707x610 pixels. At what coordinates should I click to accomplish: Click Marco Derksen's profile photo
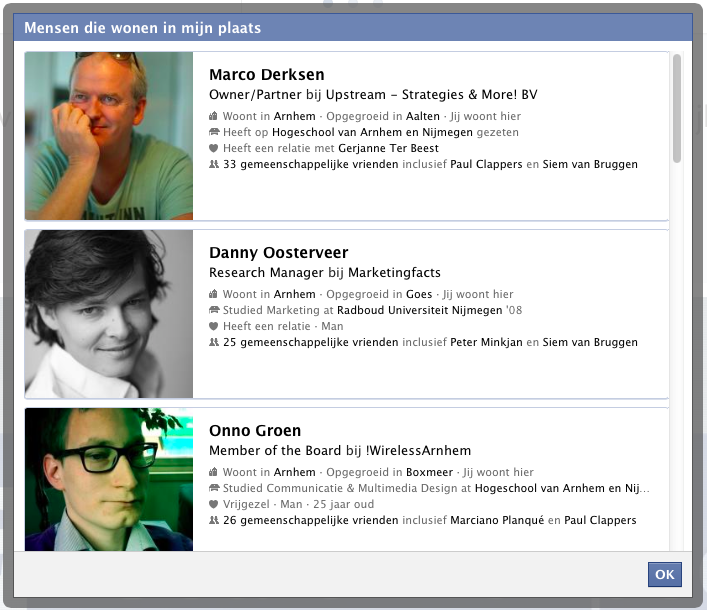109,136
